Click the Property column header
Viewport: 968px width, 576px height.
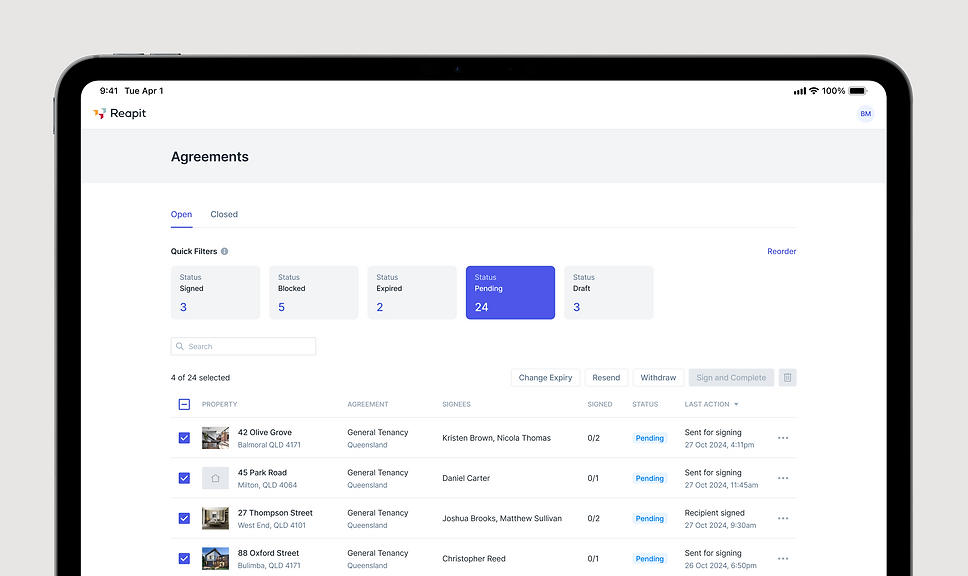(219, 404)
